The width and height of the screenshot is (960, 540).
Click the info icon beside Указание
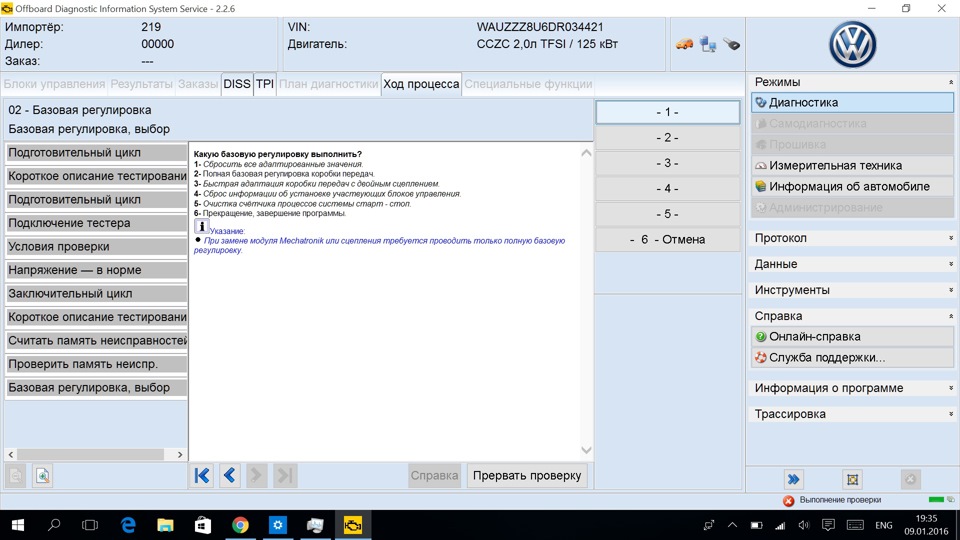pyautogui.click(x=201, y=227)
